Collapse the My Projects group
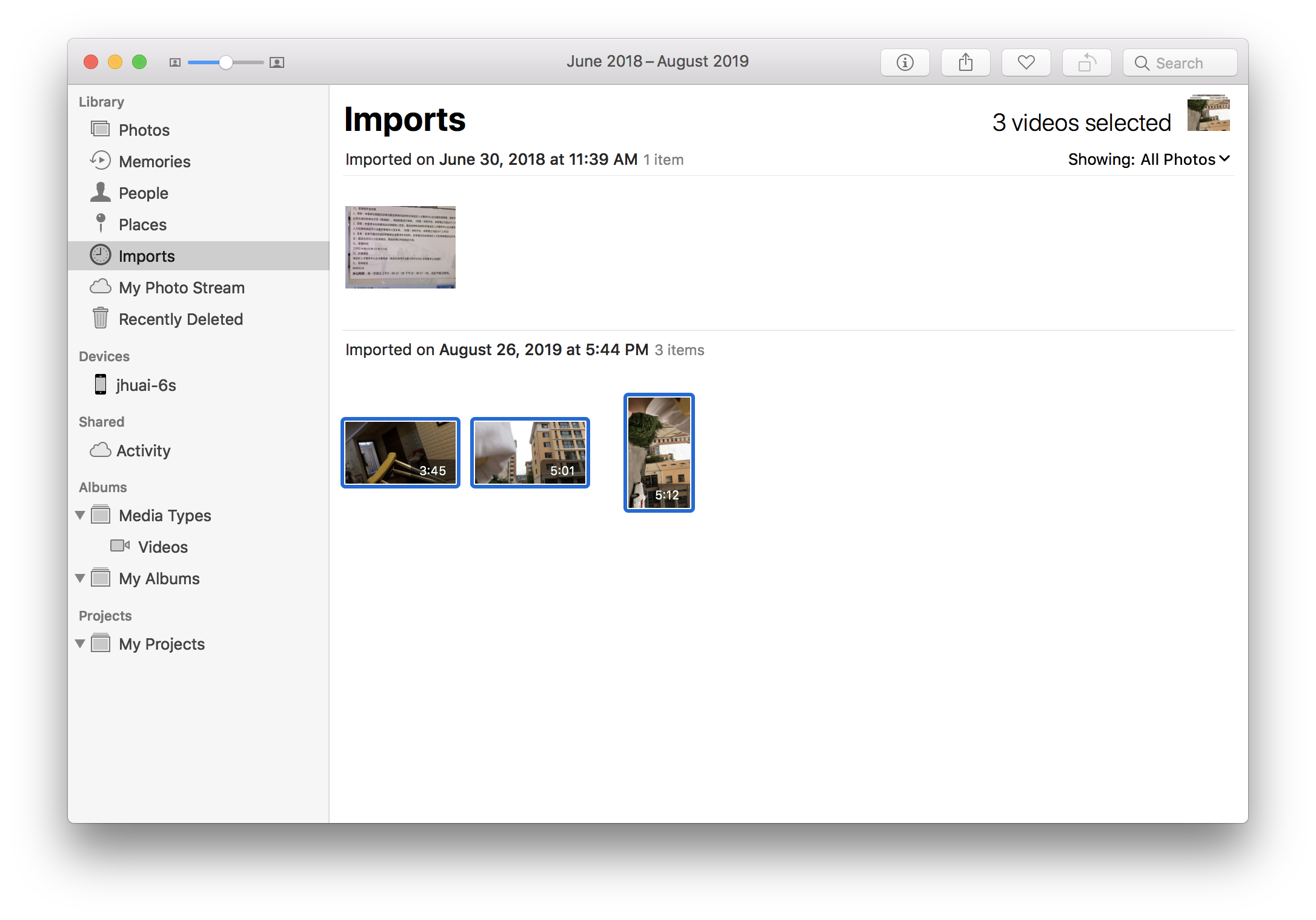Image resolution: width=1316 pixels, height=920 pixels. click(81, 644)
